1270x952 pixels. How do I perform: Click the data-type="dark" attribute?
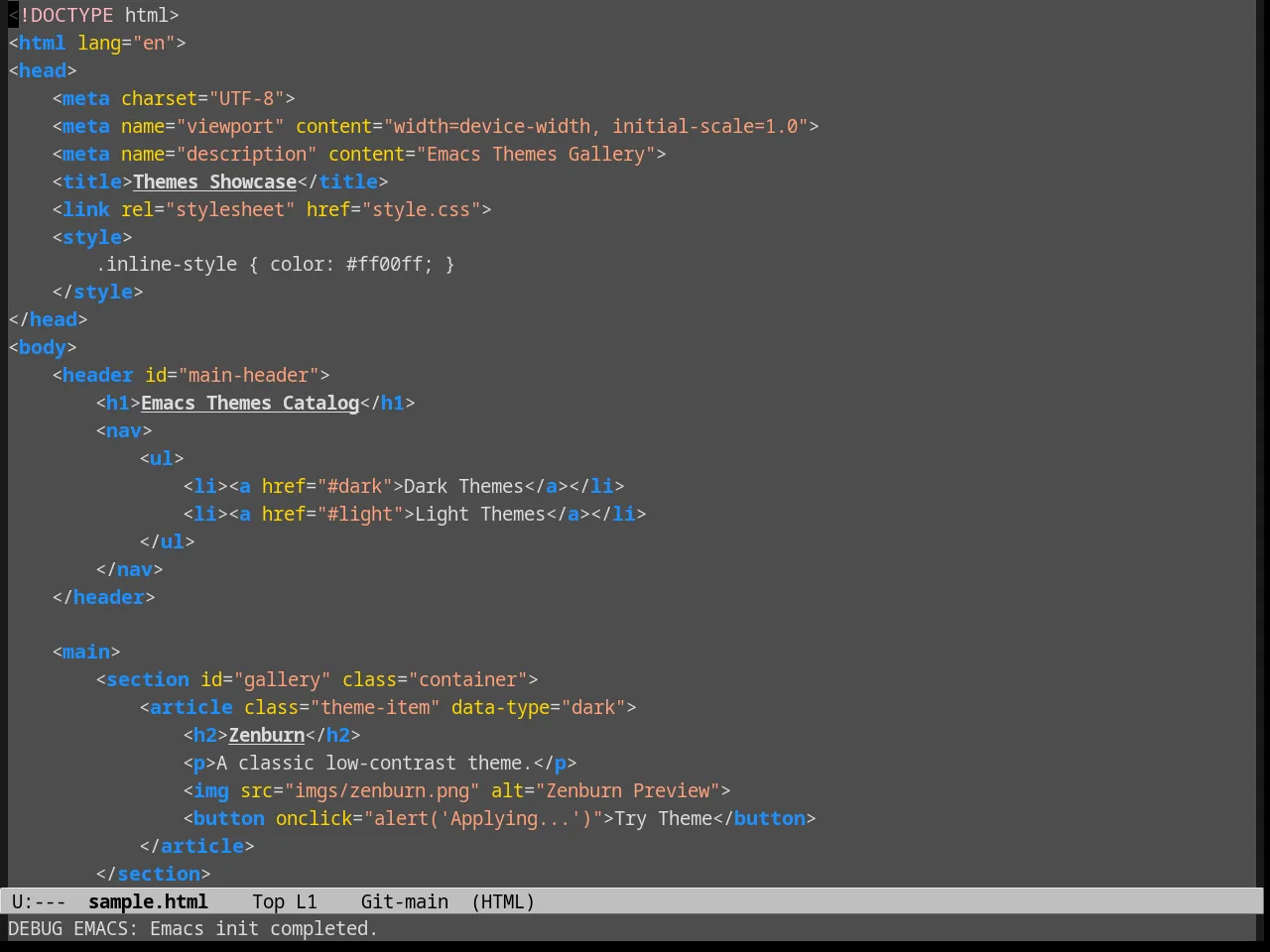point(539,707)
